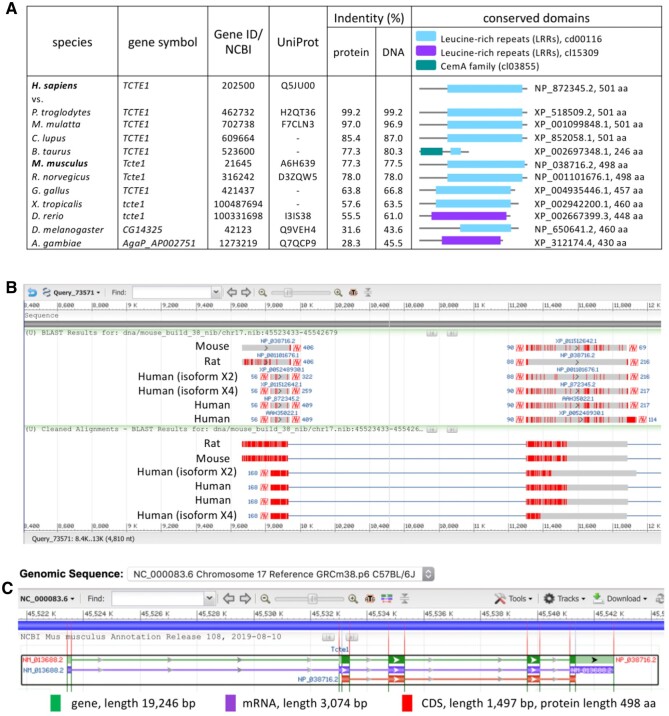Click the red CDS length legend square
Screen dimensions: 669x716
(406, 703)
